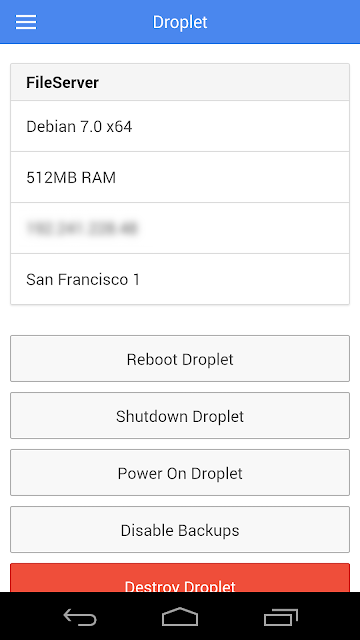The image size is (360, 640).
Task: Tap the red Destroy Droplet button
Action: click(x=180, y=578)
